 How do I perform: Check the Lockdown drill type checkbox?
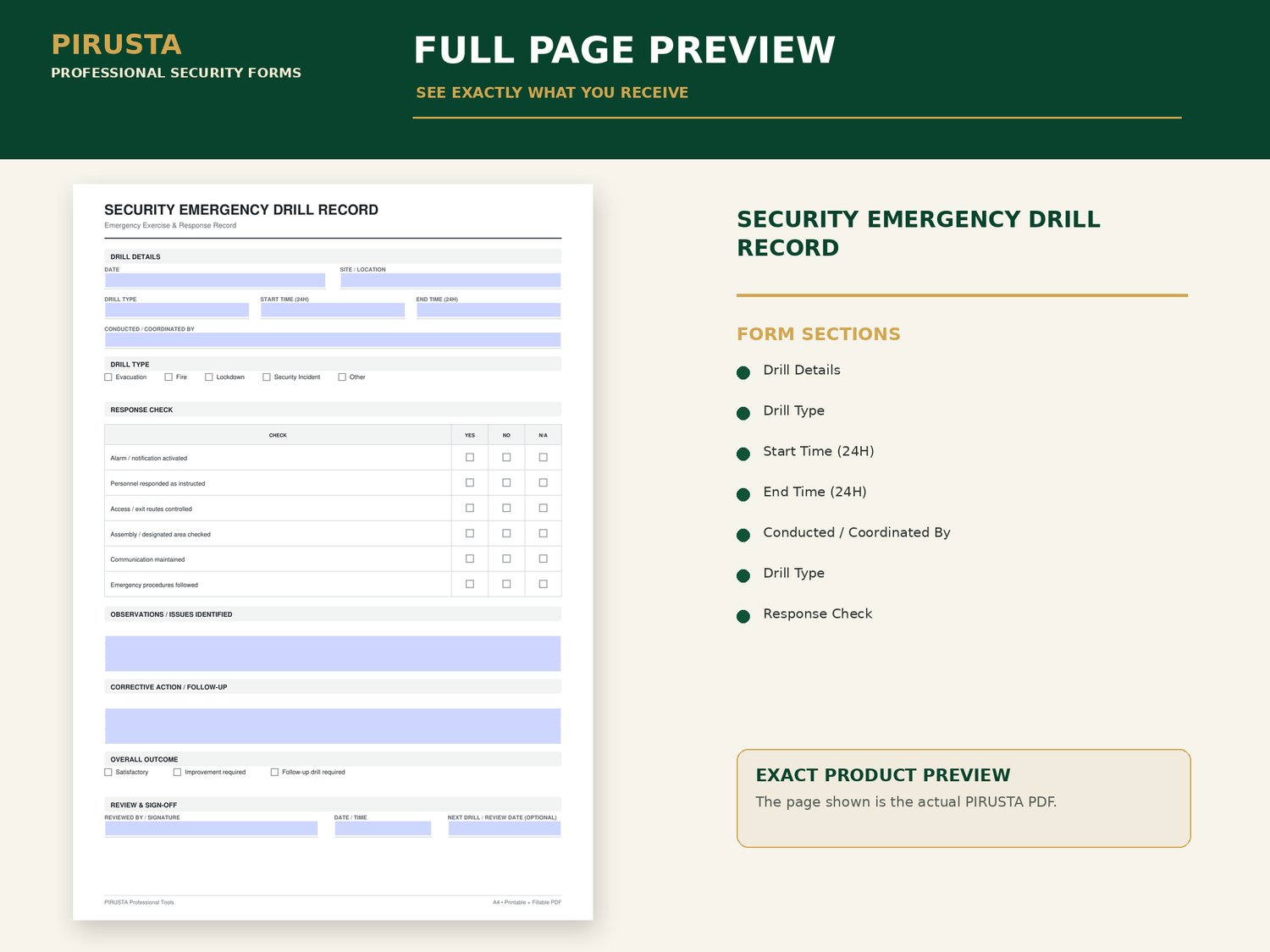pyautogui.click(x=209, y=377)
